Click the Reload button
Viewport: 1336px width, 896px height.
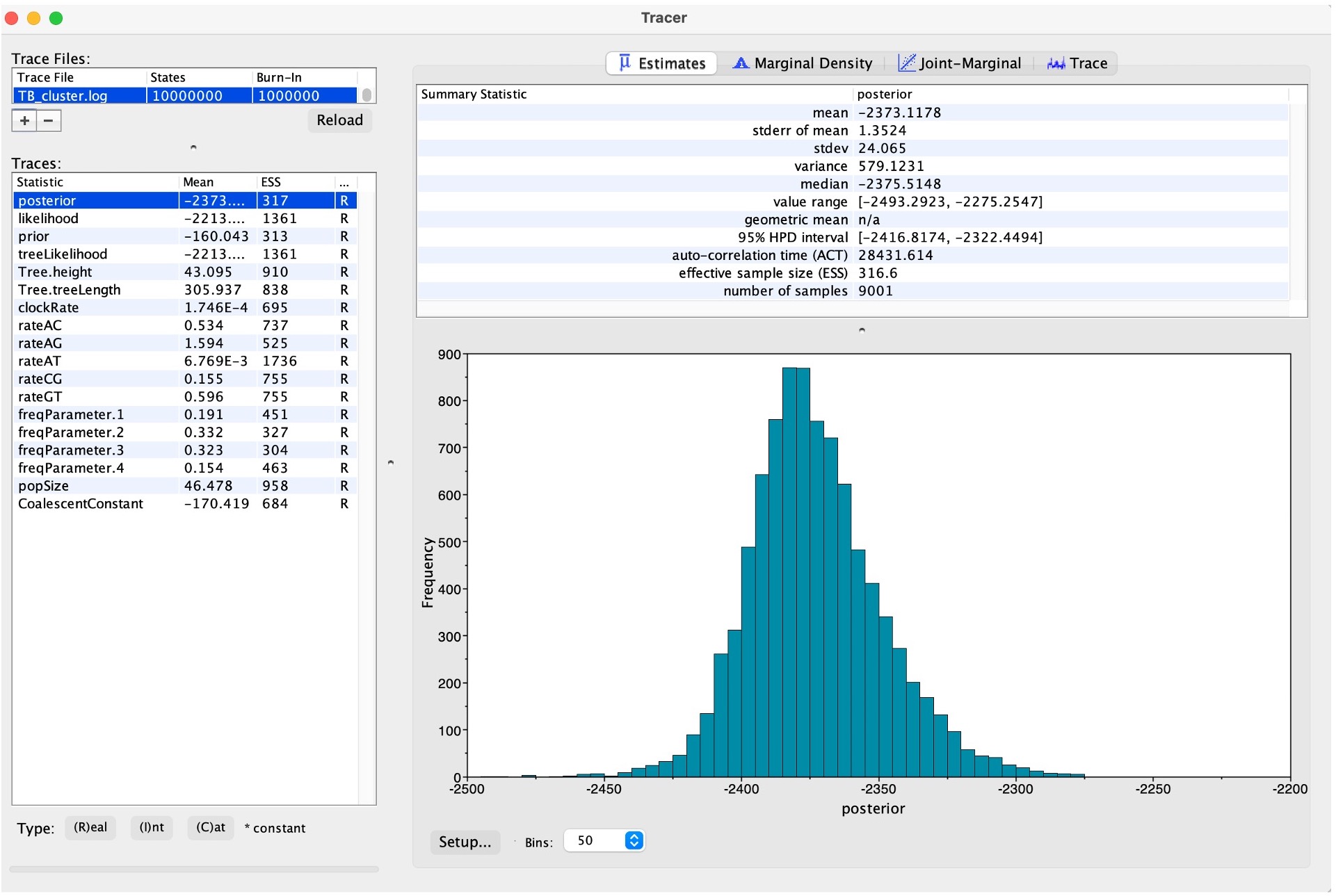coord(339,120)
